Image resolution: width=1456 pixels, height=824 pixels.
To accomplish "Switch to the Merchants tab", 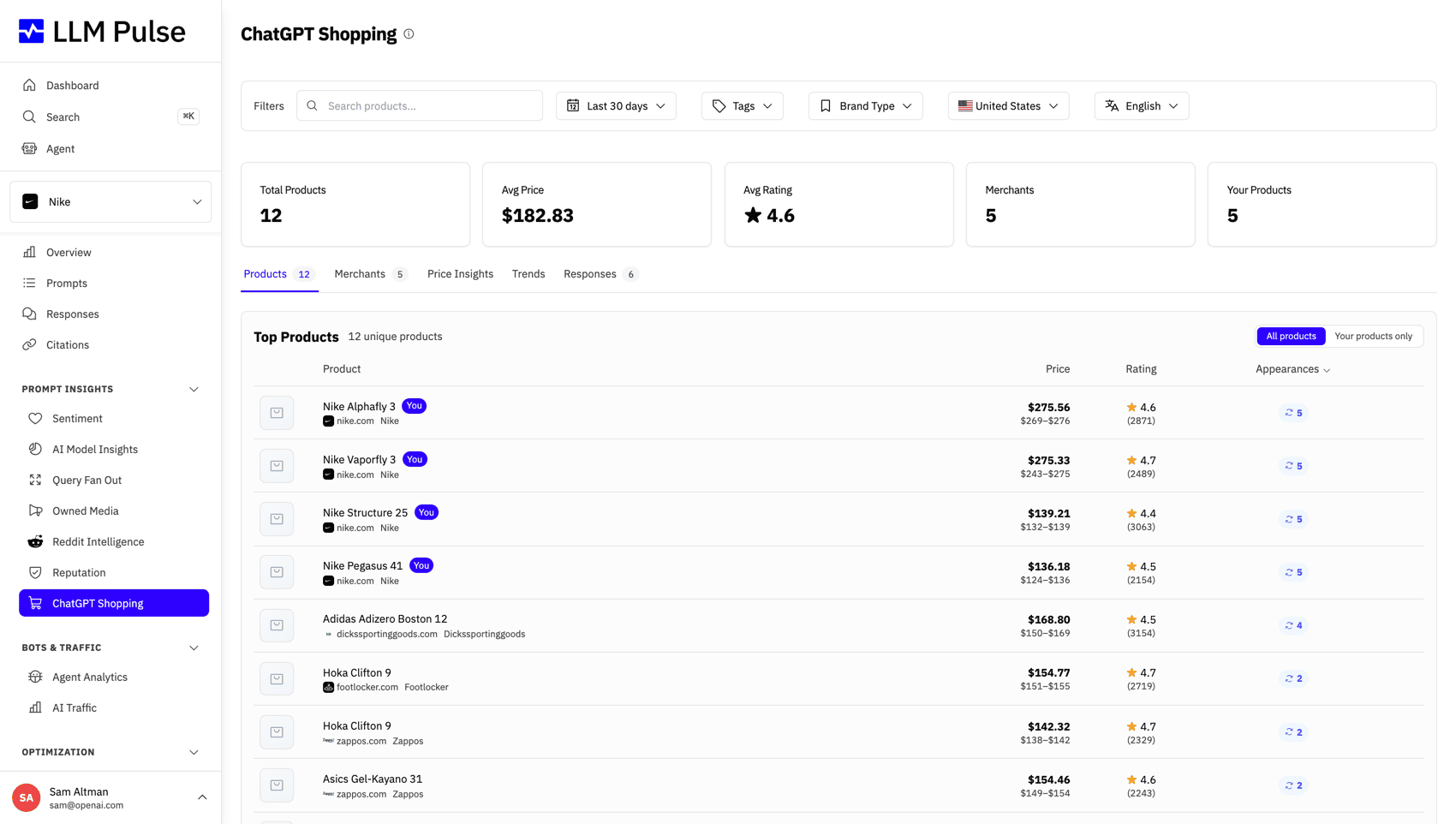I will (x=370, y=274).
